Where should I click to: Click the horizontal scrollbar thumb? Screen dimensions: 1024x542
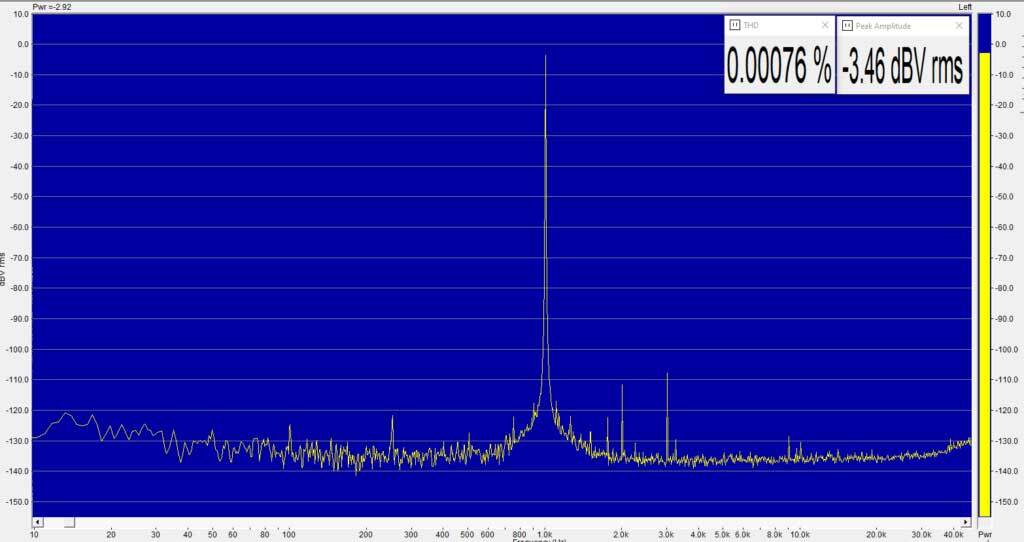coord(69,522)
